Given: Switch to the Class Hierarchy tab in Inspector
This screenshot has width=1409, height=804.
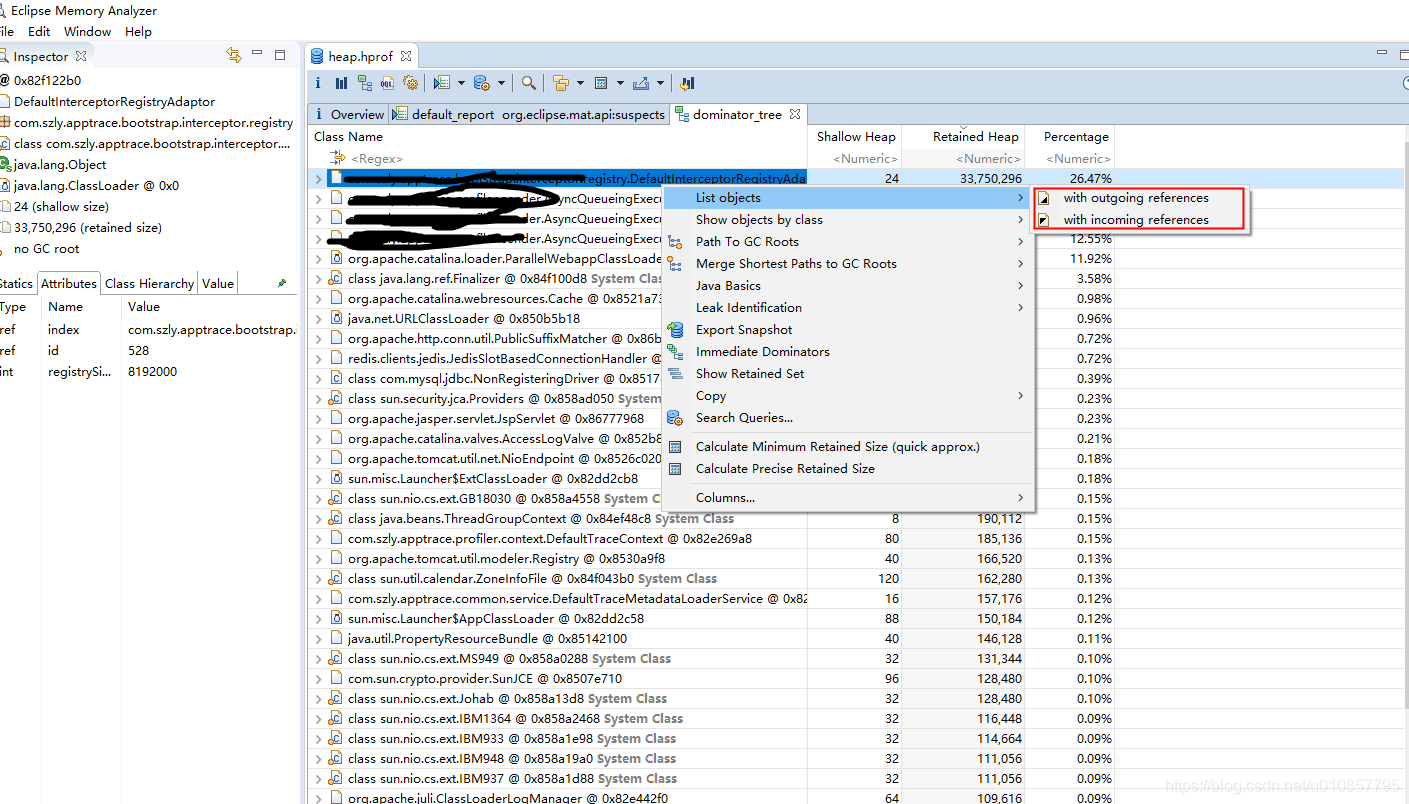Looking at the screenshot, I should (x=149, y=283).
